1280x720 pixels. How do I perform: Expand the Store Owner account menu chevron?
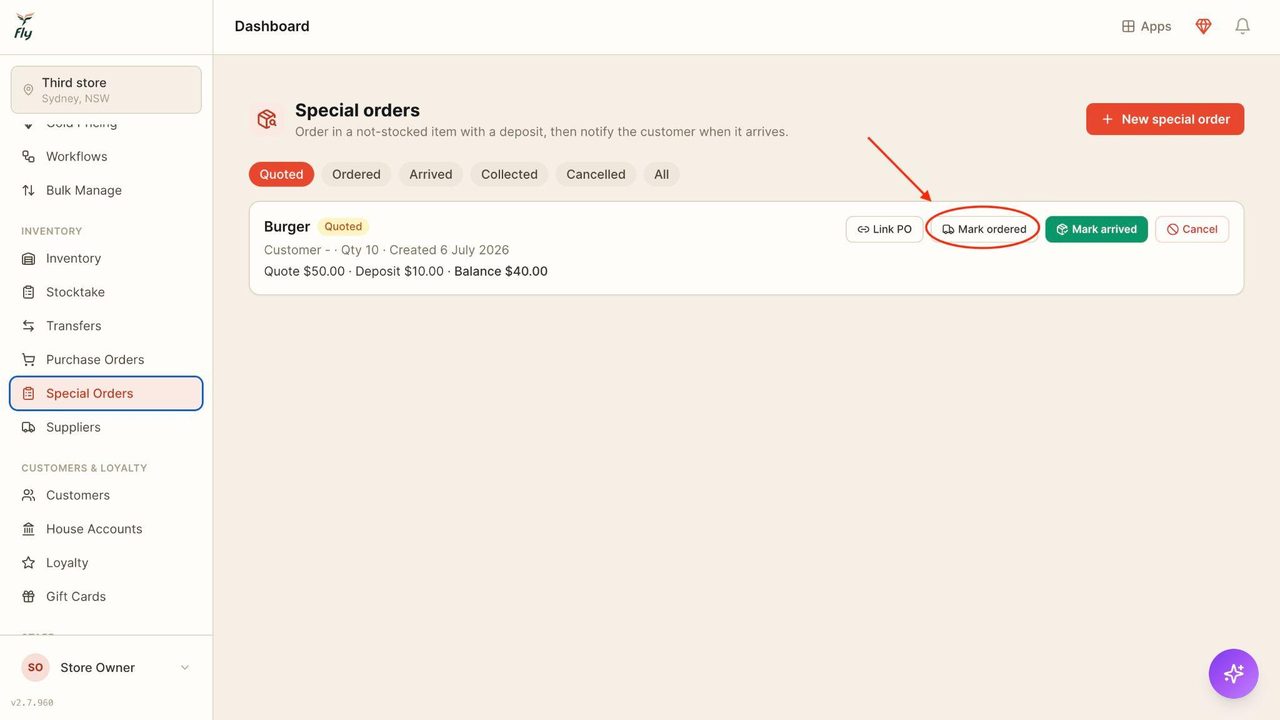pos(185,668)
